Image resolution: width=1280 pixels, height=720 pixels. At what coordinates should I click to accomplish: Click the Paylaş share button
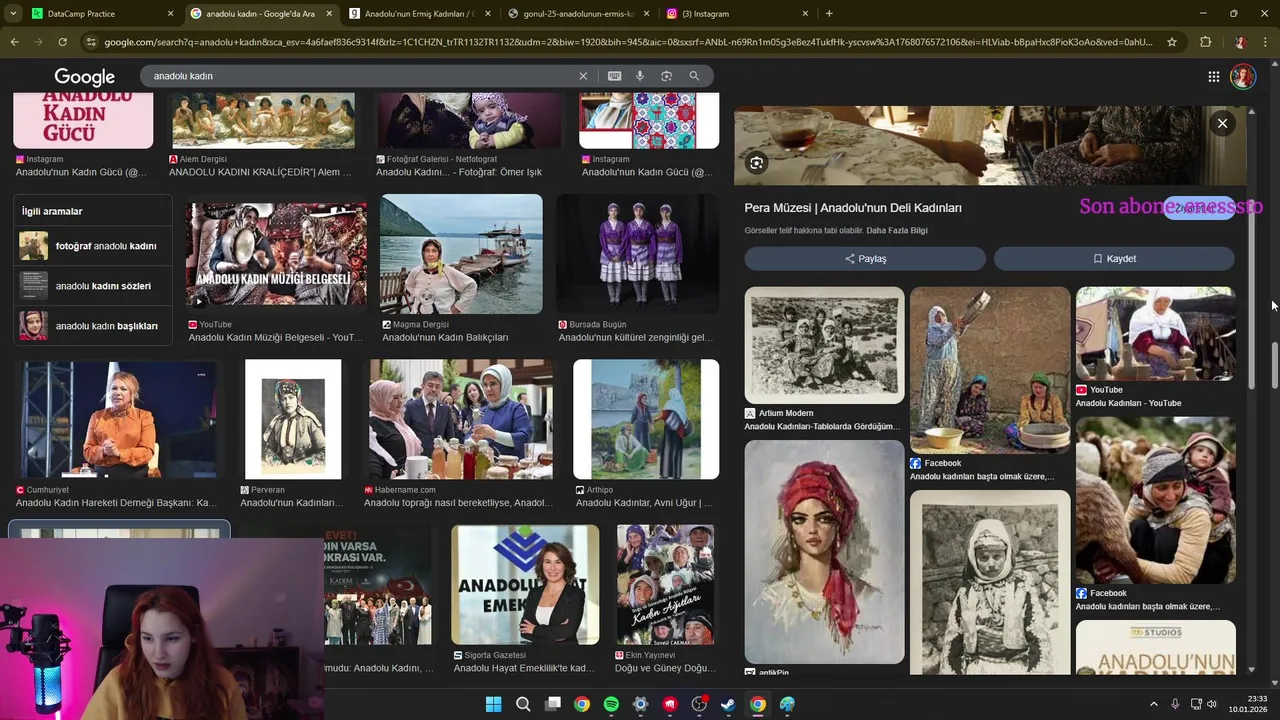click(x=865, y=258)
